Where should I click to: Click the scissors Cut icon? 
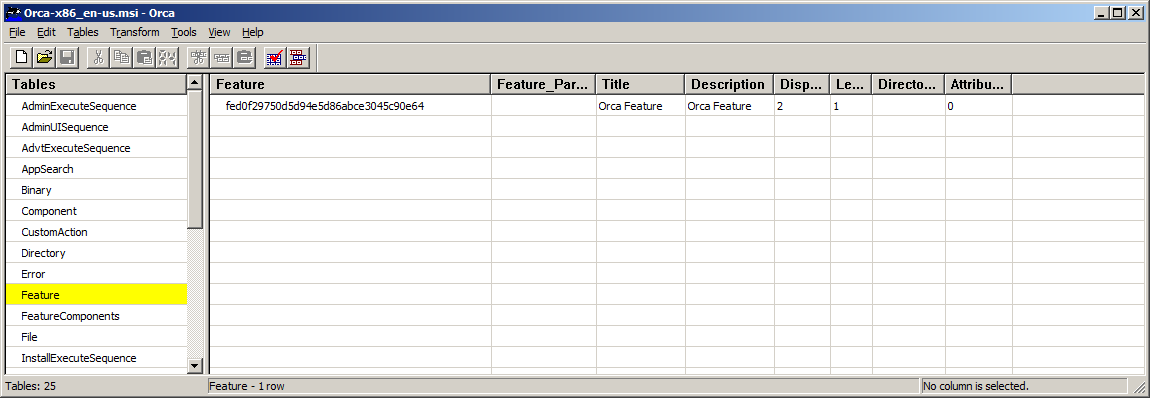click(x=99, y=58)
